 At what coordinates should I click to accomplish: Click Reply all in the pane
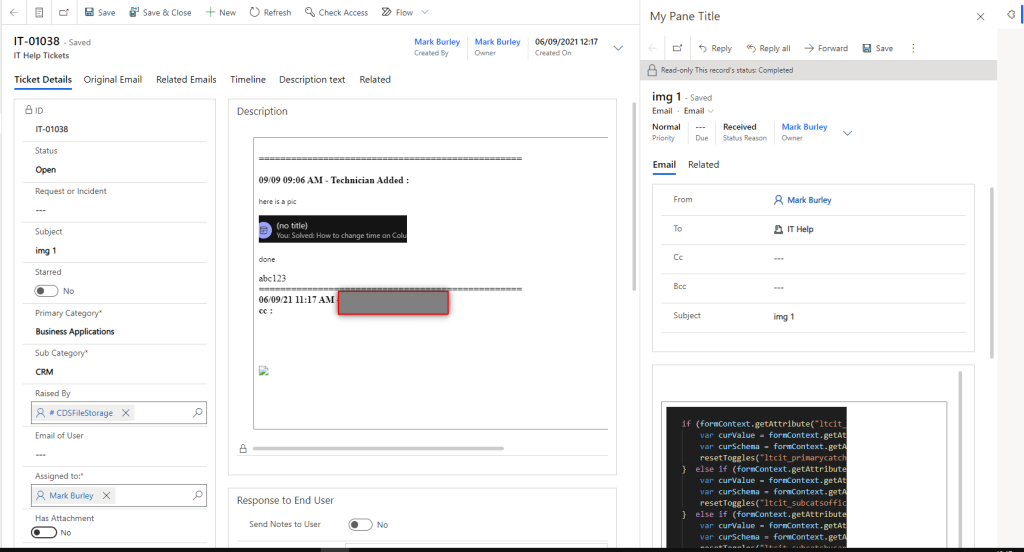point(767,48)
